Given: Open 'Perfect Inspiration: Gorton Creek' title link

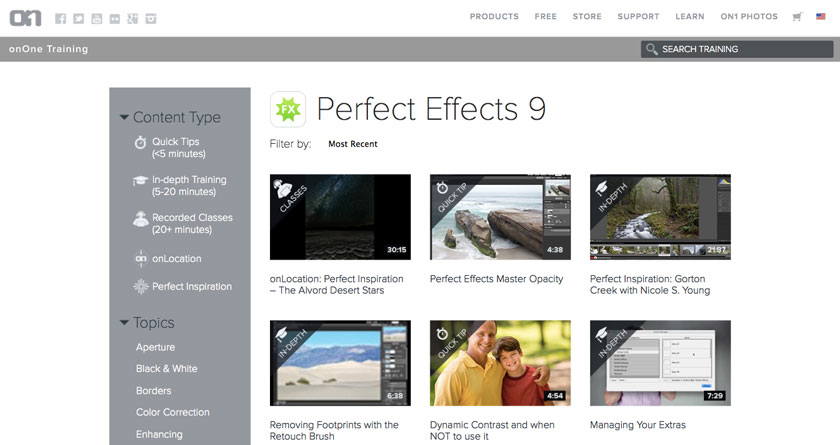Looking at the screenshot, I should click(x=650, y=284).
